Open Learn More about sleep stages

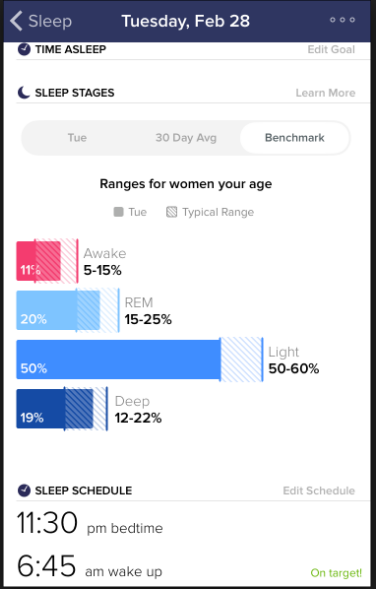tap(325, 93)
